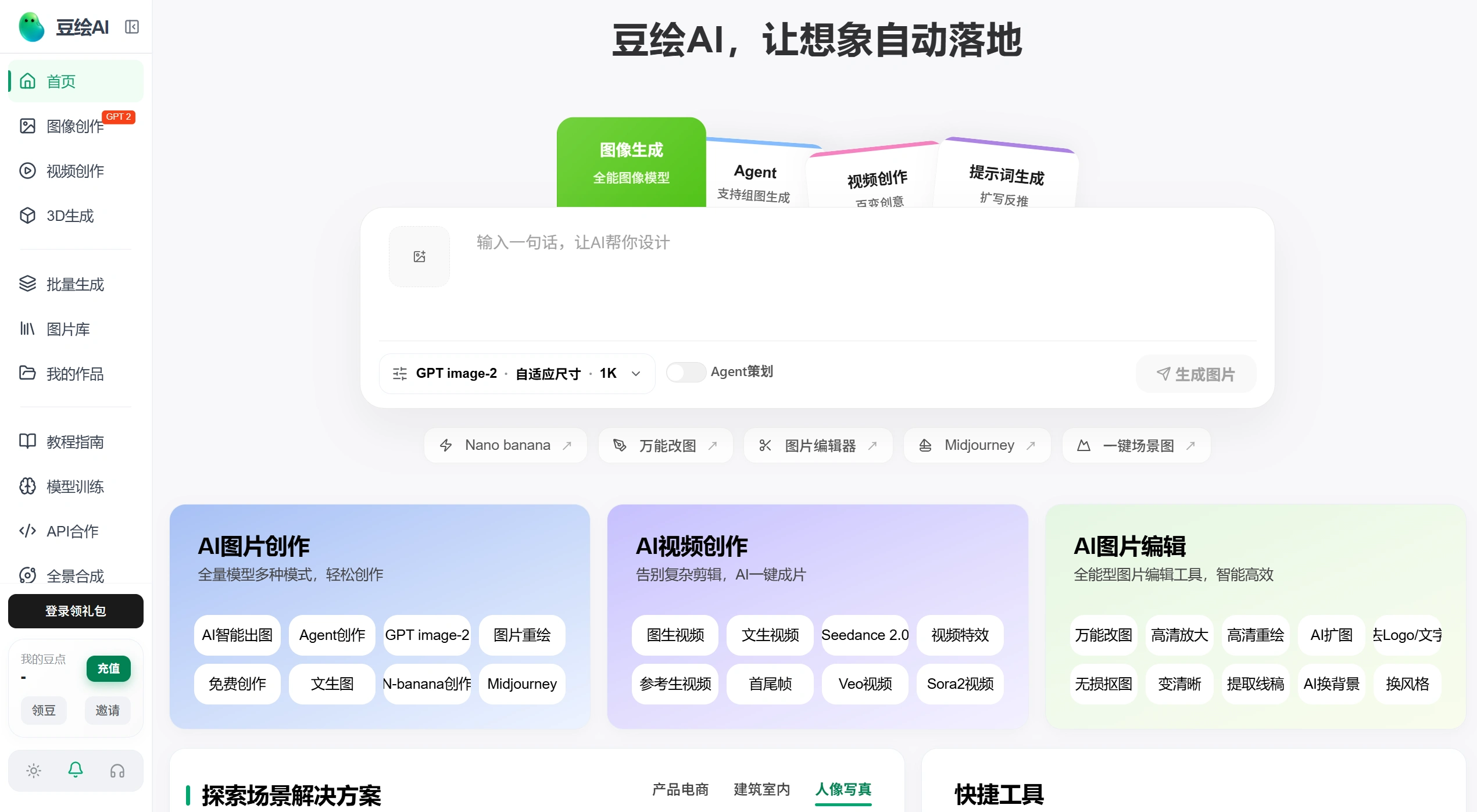1477x812 pixels.
Task: Click the 豆绘AI green logo
Action: coord(31,27)
